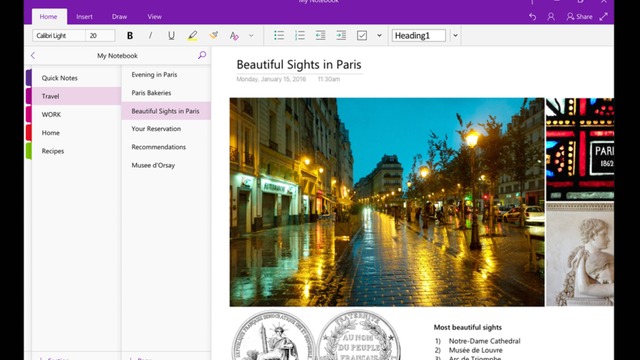Enter full screen mode

[604, 17]
